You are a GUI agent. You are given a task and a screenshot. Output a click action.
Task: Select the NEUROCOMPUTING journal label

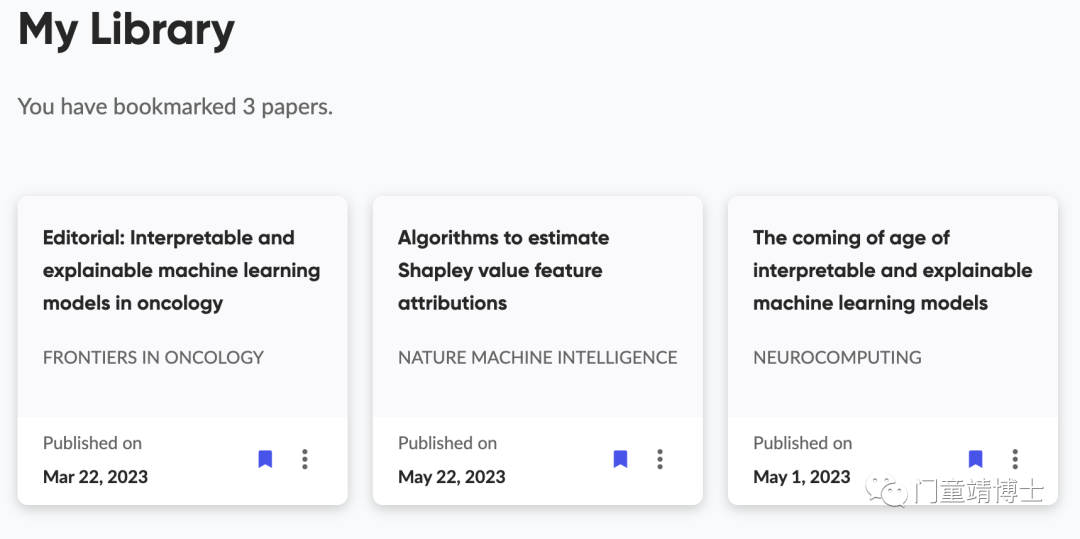click(837, 357)
